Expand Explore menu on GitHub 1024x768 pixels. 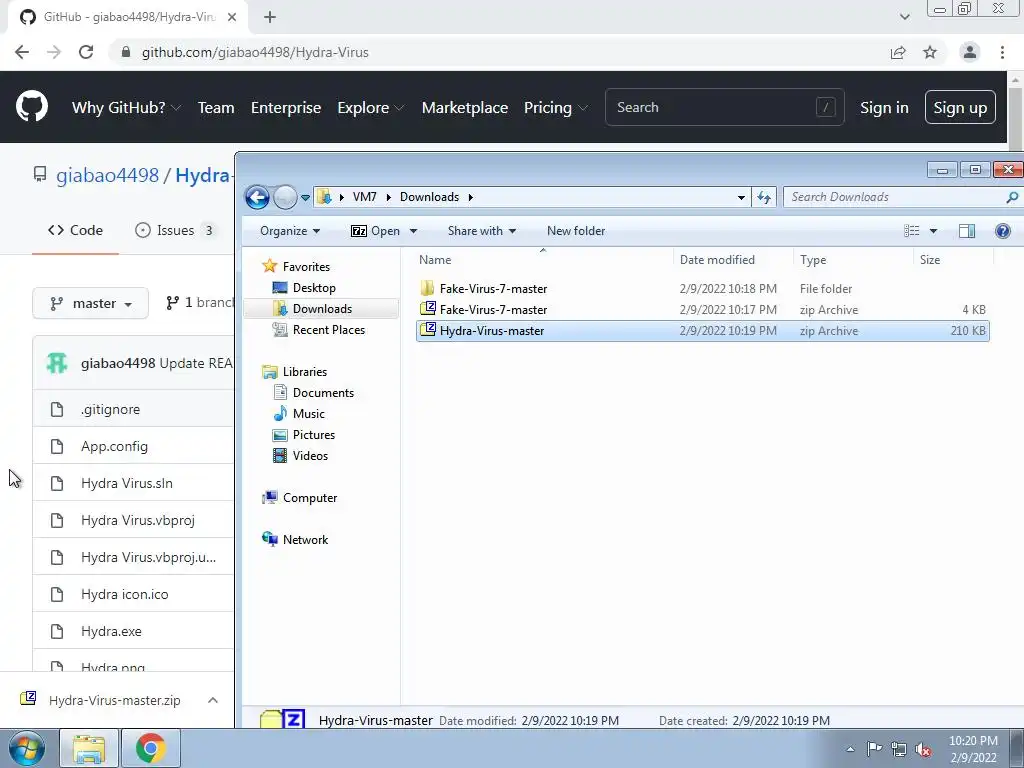370,108
